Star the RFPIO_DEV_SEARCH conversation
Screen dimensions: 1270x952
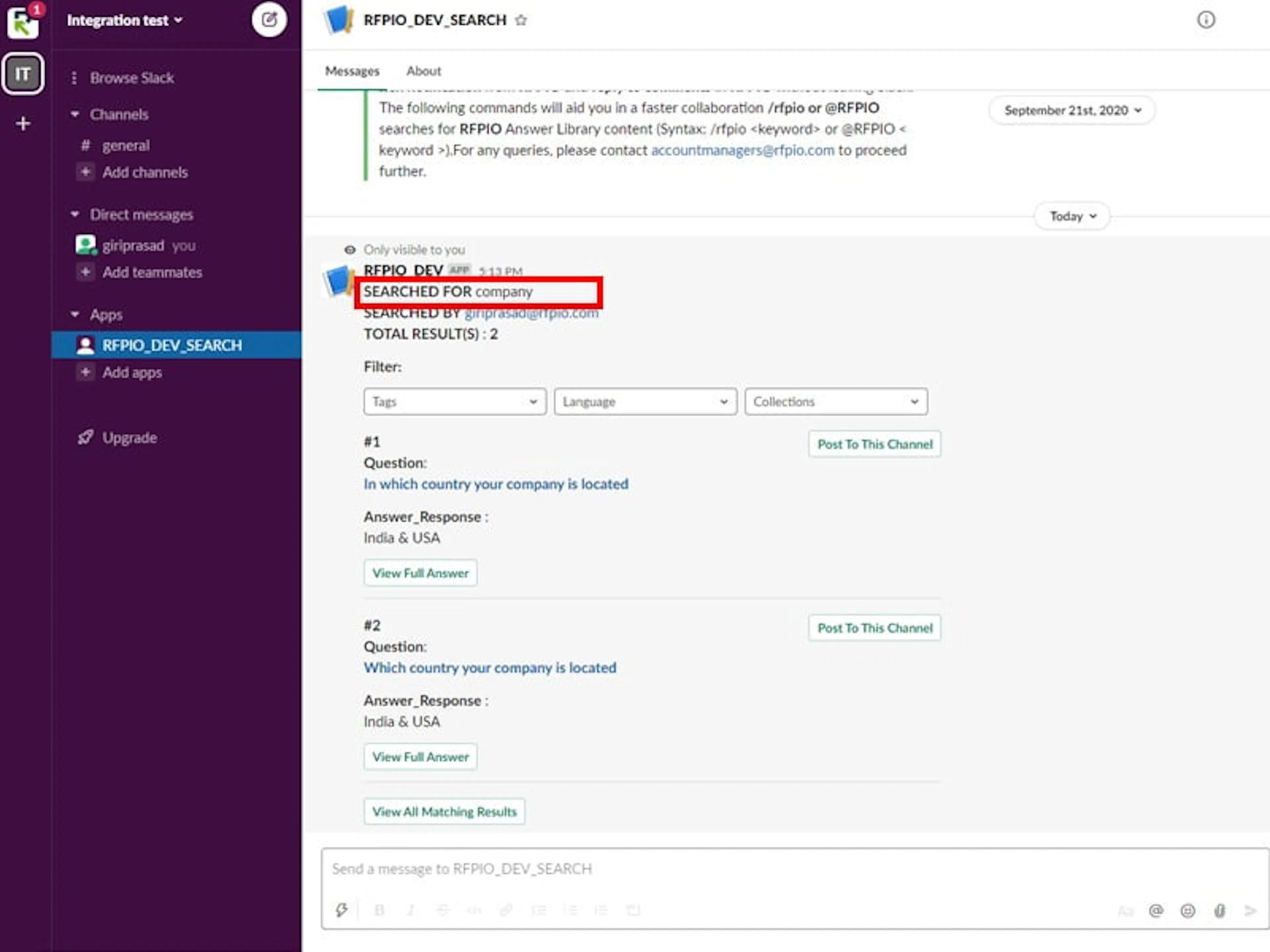click(521, 20)
